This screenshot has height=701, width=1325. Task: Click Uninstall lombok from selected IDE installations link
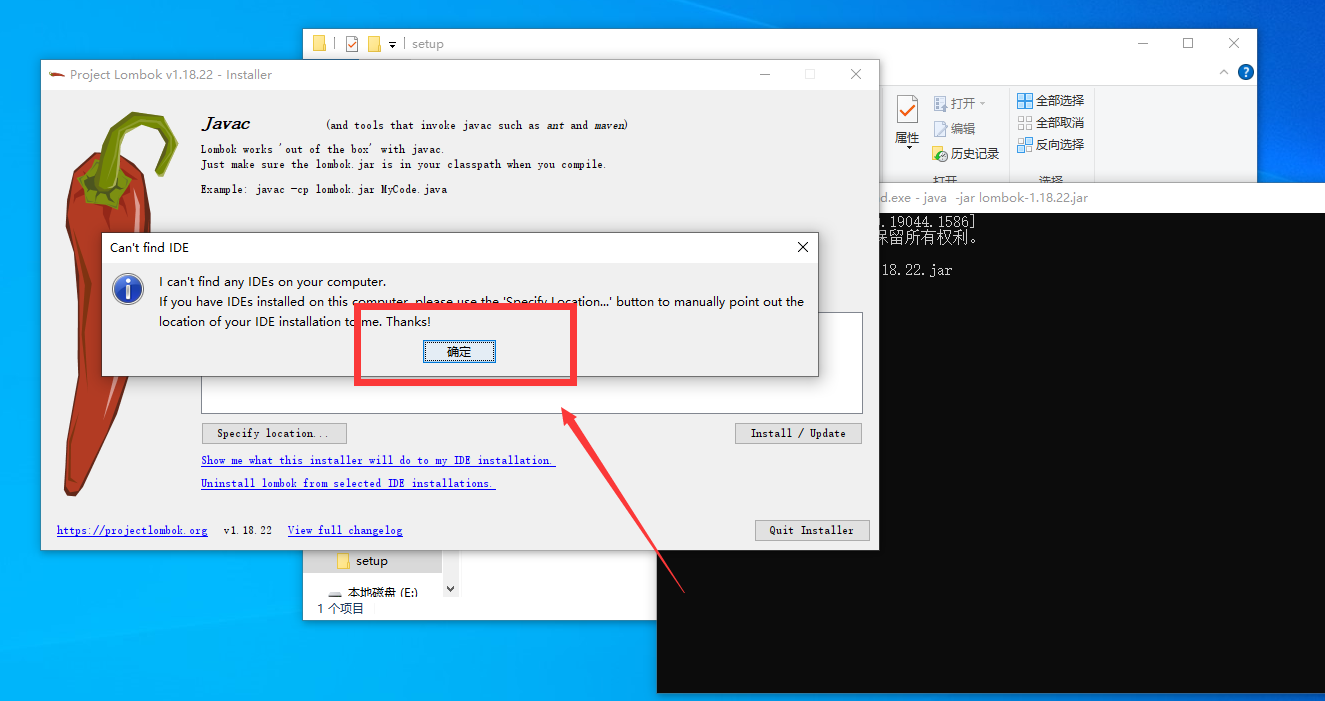point(348,483)
